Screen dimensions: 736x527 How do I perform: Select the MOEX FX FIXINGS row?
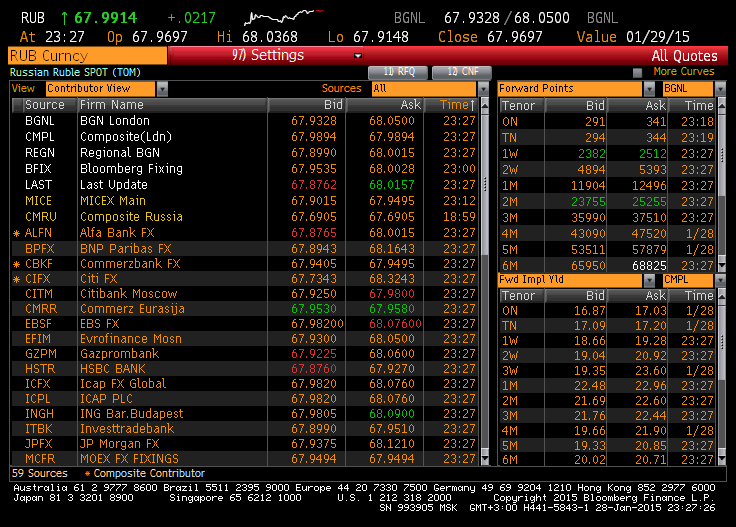pyautogui.click(x=245, y=459)
